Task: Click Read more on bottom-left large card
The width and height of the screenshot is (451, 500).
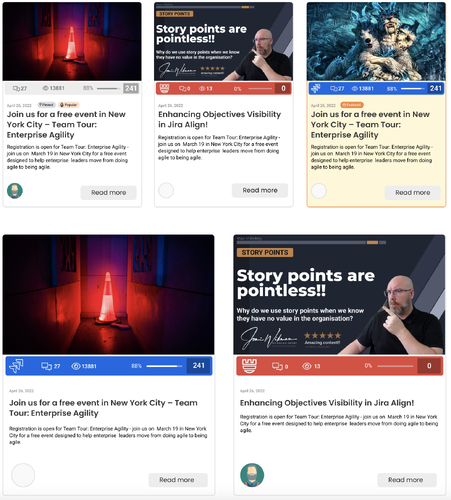Action: (x=177, y=480)
